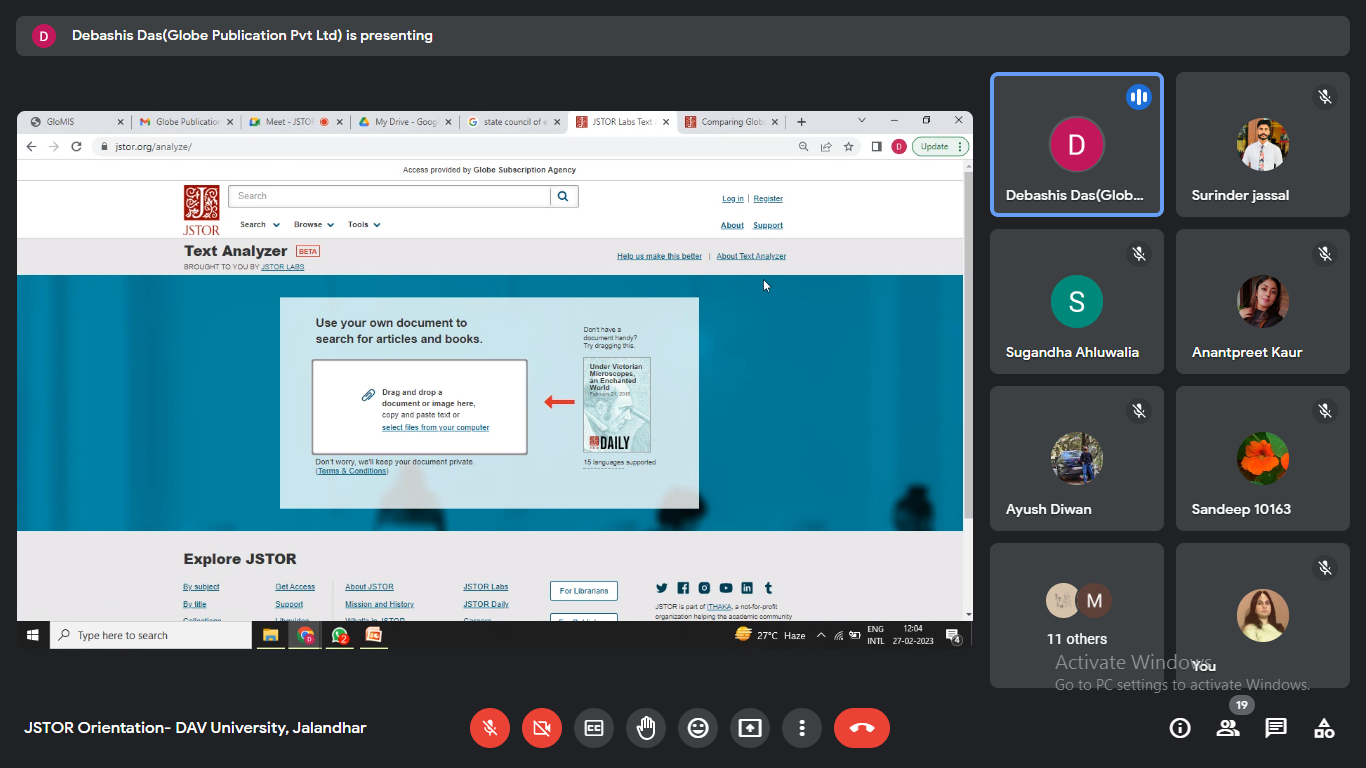Leave the call with red hang-up button
1366x768 pixels.
point(861,729)
